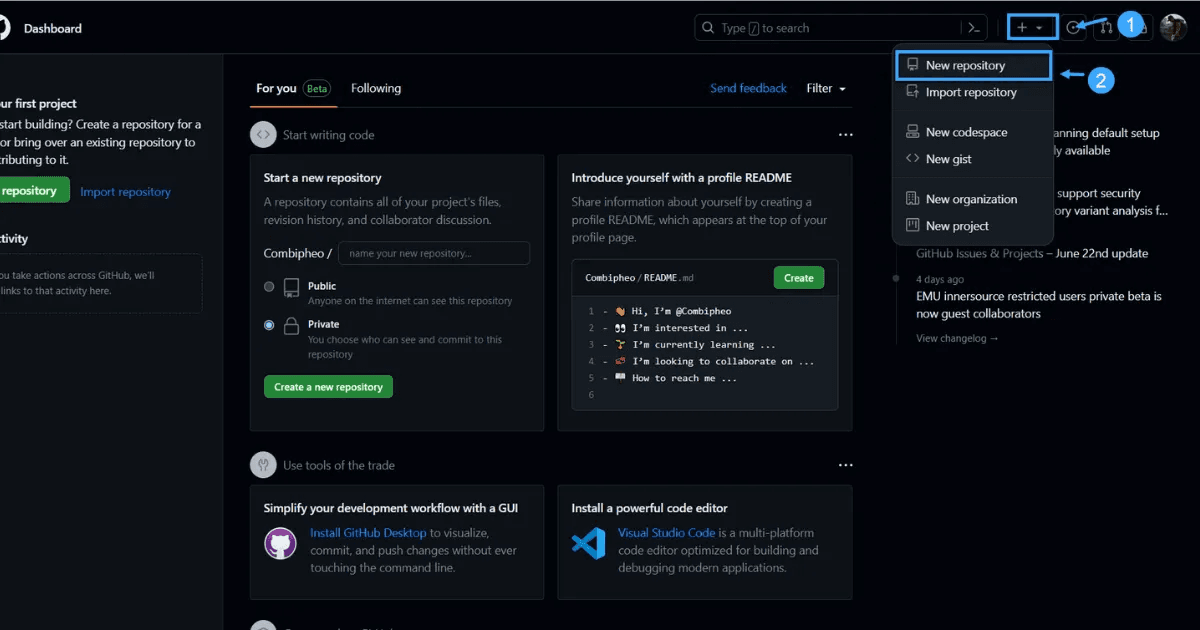
Task: Open the three-dot menu for Use tools of the trade
Action: click(x=846, y=465)
